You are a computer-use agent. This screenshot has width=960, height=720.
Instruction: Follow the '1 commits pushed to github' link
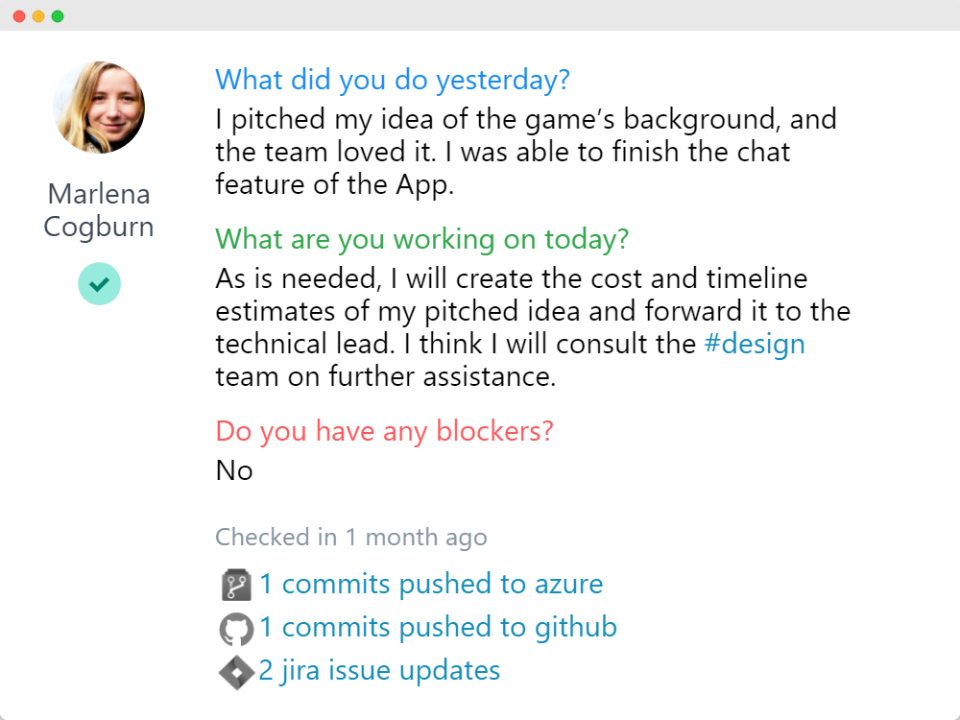(438, 627)
